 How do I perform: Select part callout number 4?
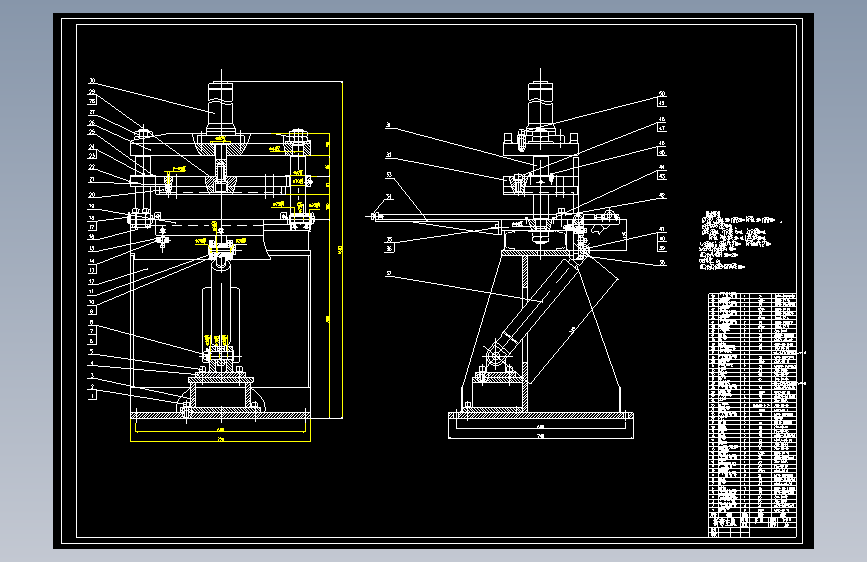92,364
